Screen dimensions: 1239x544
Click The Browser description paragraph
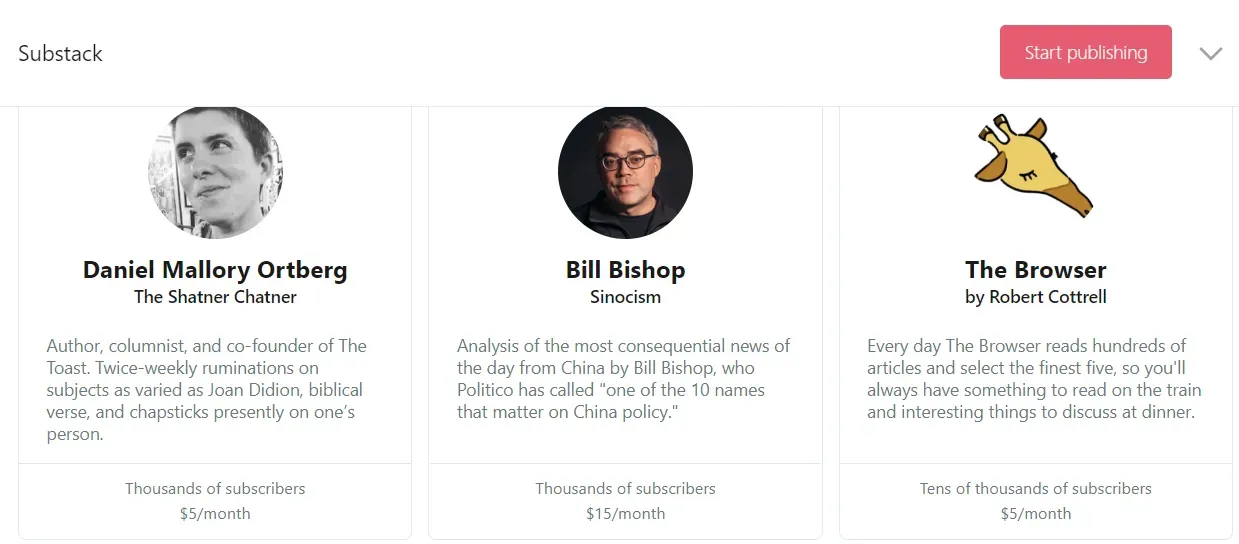[1034, 379]
